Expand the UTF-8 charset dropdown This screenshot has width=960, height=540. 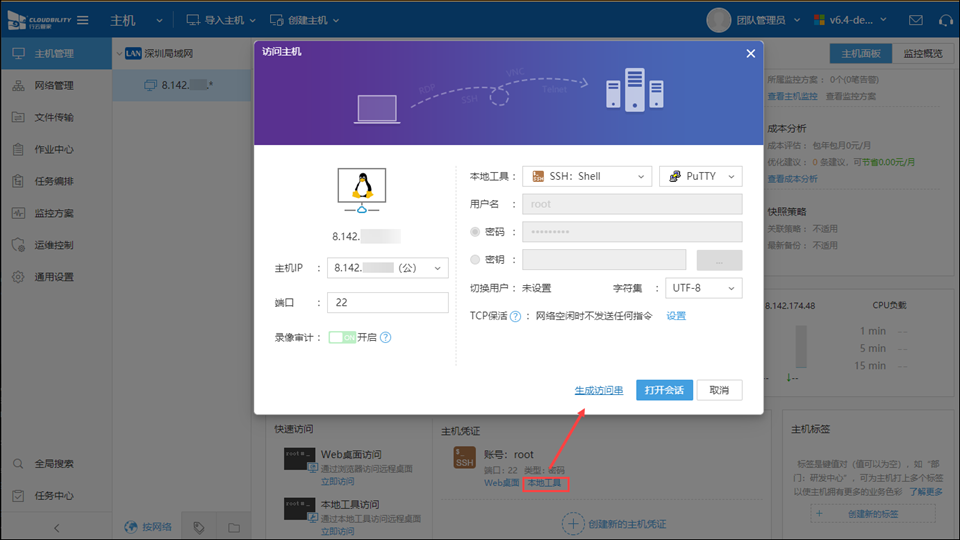point(703,288)
